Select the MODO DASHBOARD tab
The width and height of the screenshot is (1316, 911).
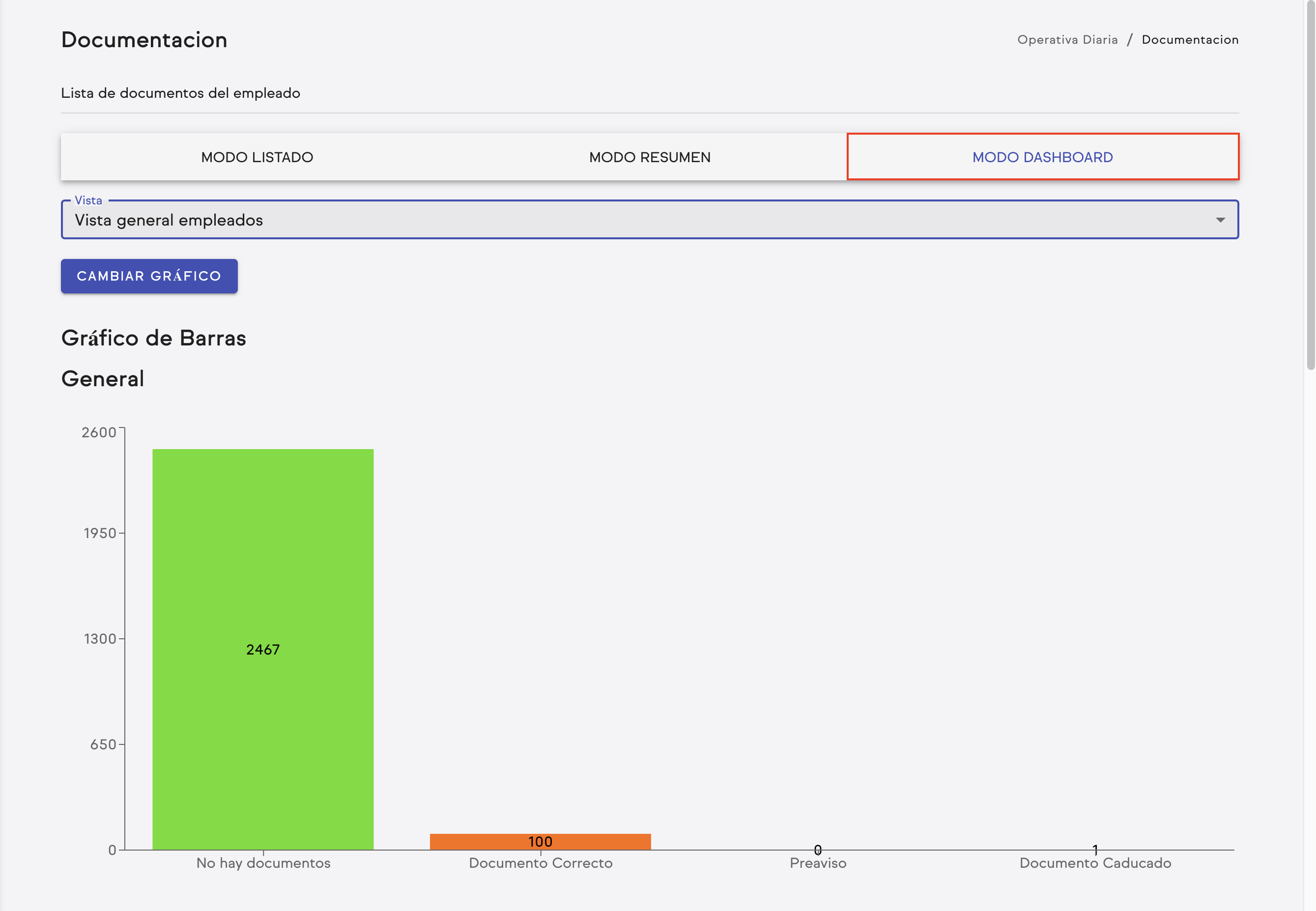pos(1042,157)
